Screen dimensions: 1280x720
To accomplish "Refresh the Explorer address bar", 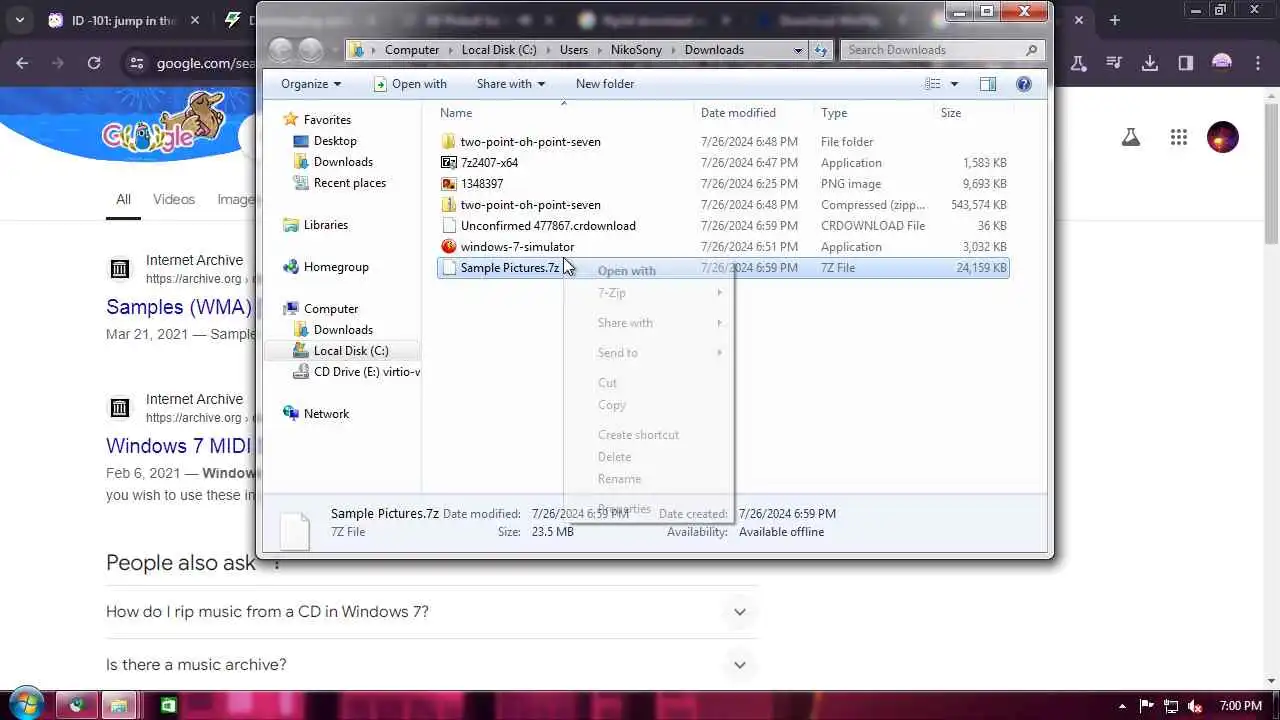I will coord(821,50).
